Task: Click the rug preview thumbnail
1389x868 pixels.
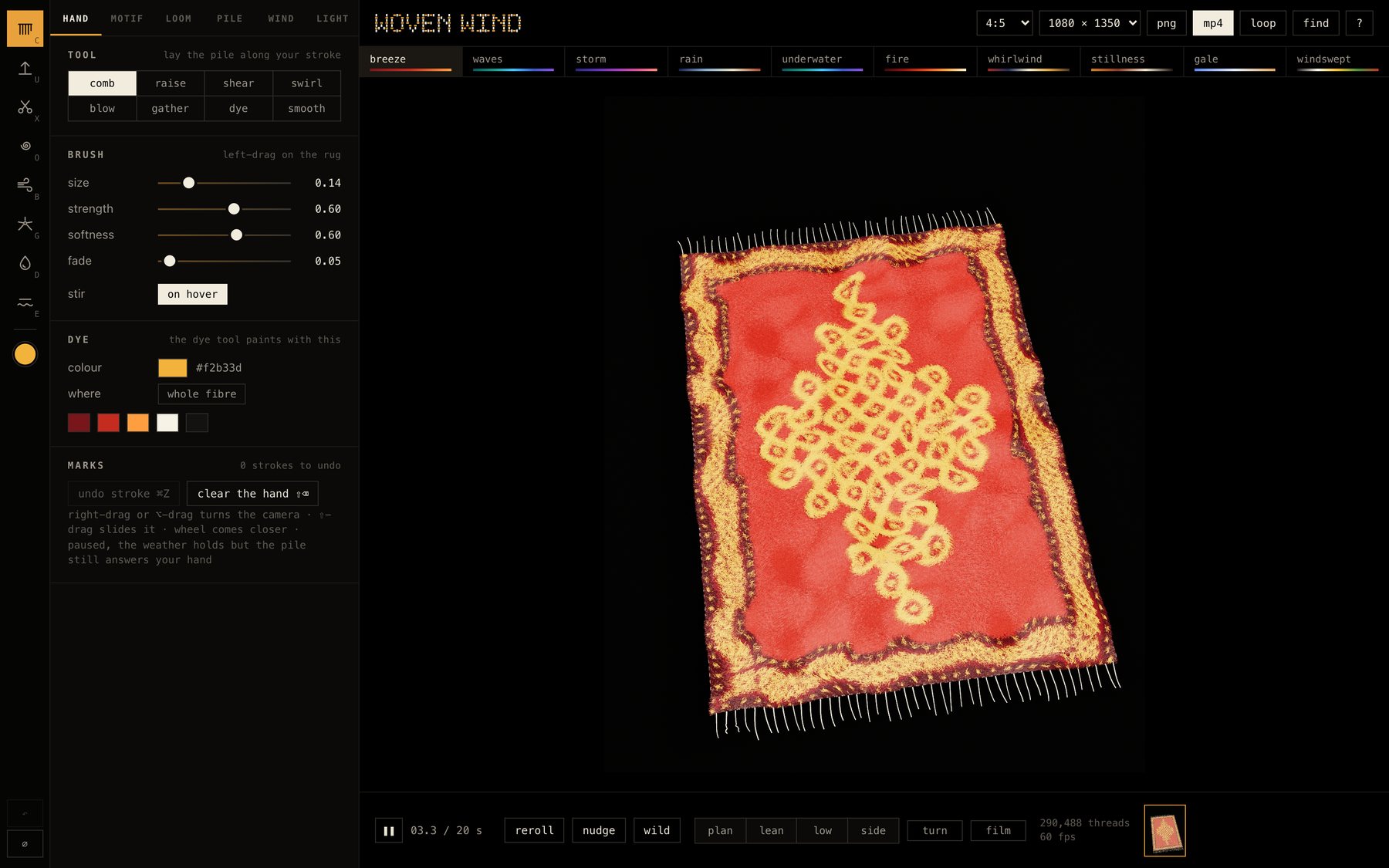Action: (x=1165, y=831)
